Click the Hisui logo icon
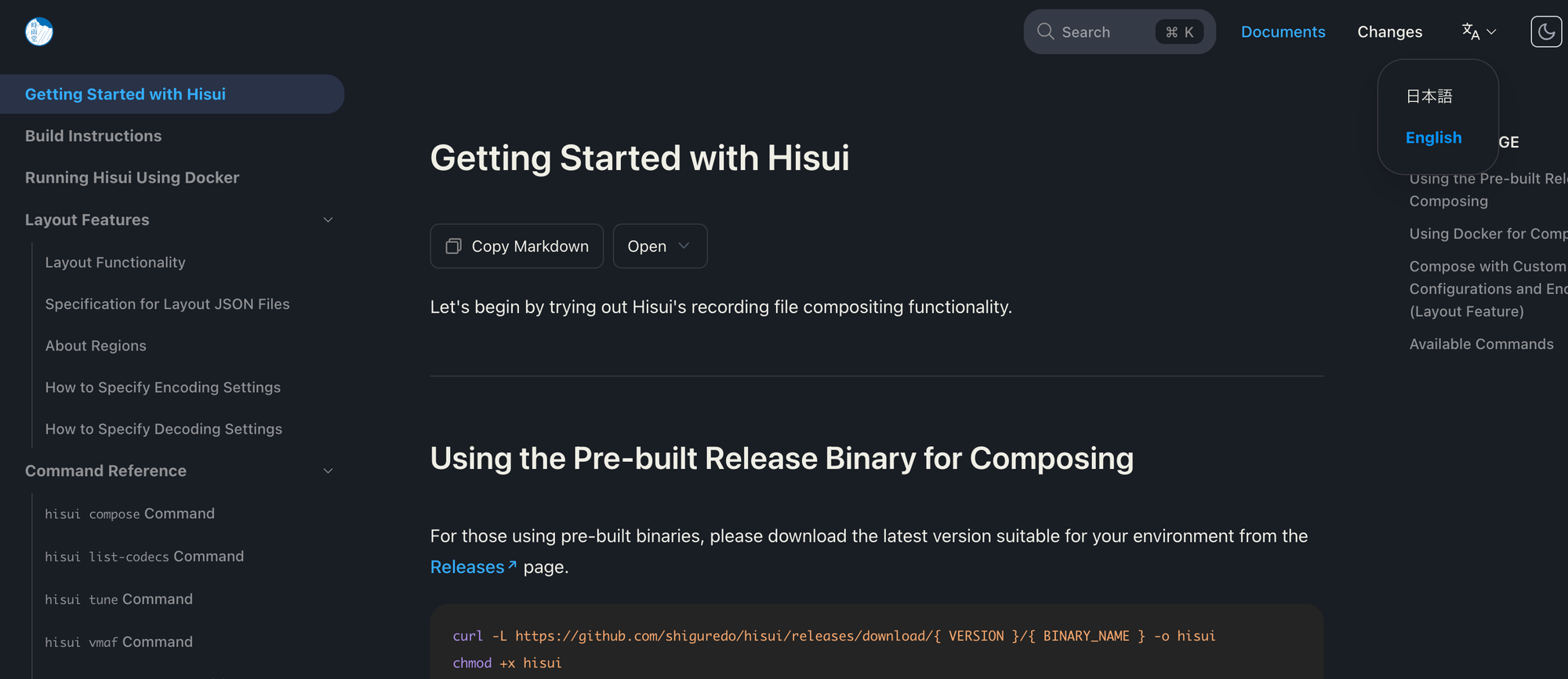Image resolution: width=1568 pixels, height=679 pixels. [39, 32]
